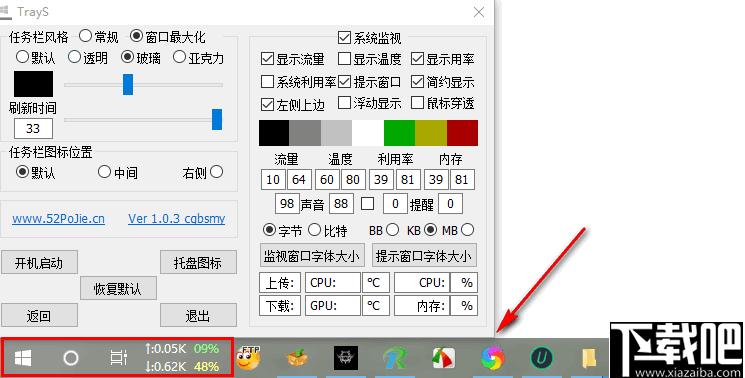Image resolution: width=745 pixels, height=378 pixels.
Task: Open the www.52PoJie.cn link
Action: point(58,219)
